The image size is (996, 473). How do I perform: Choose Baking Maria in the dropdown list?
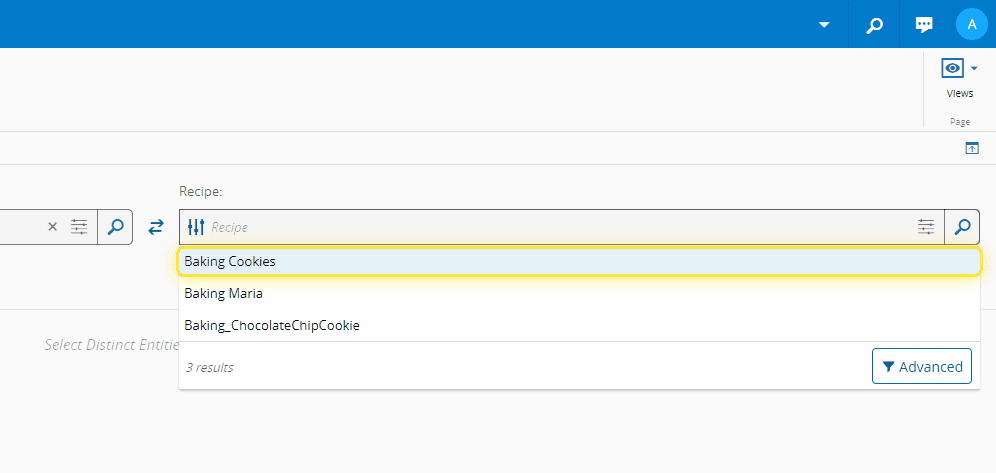coord(223,293)
